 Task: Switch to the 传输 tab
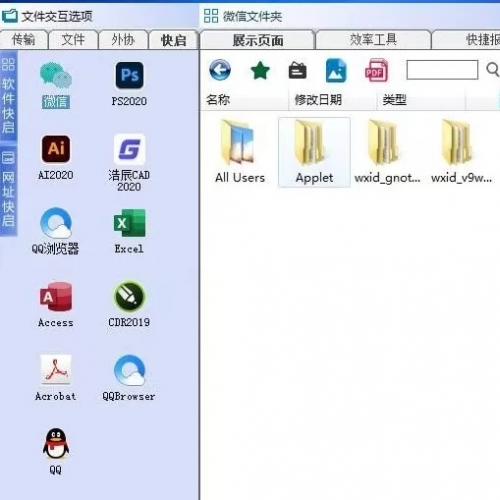(24, 40)
